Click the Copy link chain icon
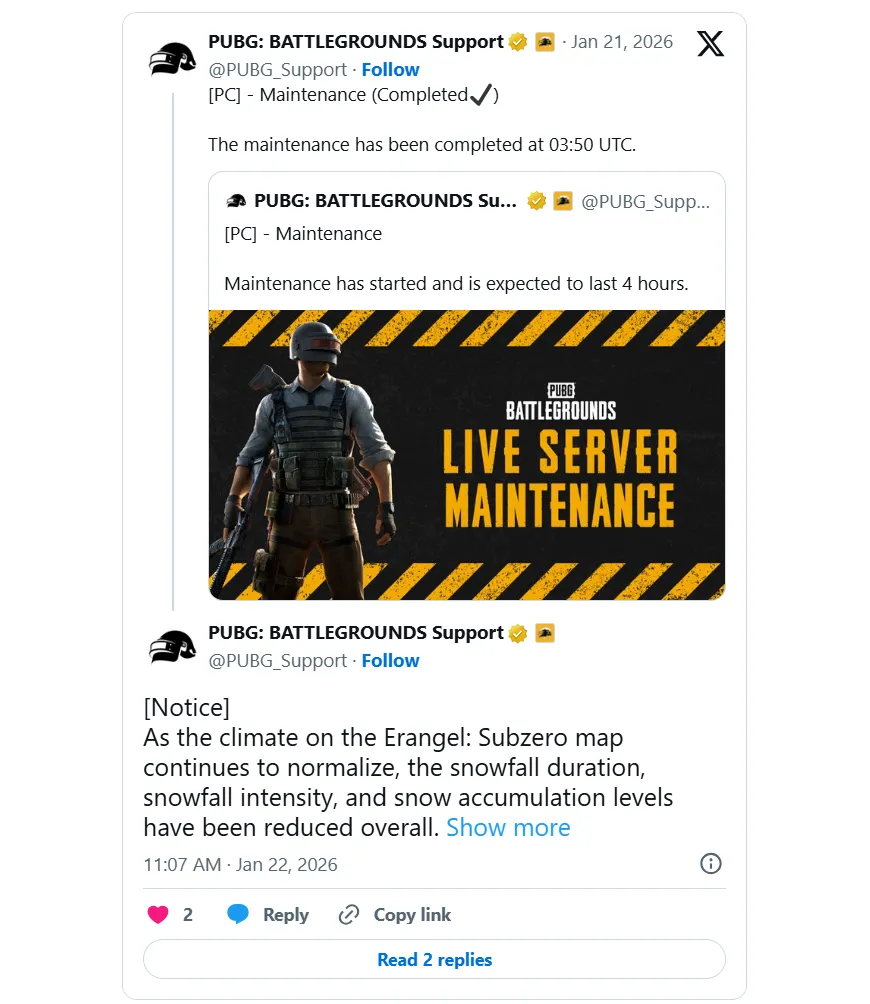 [x=347, y=914]
